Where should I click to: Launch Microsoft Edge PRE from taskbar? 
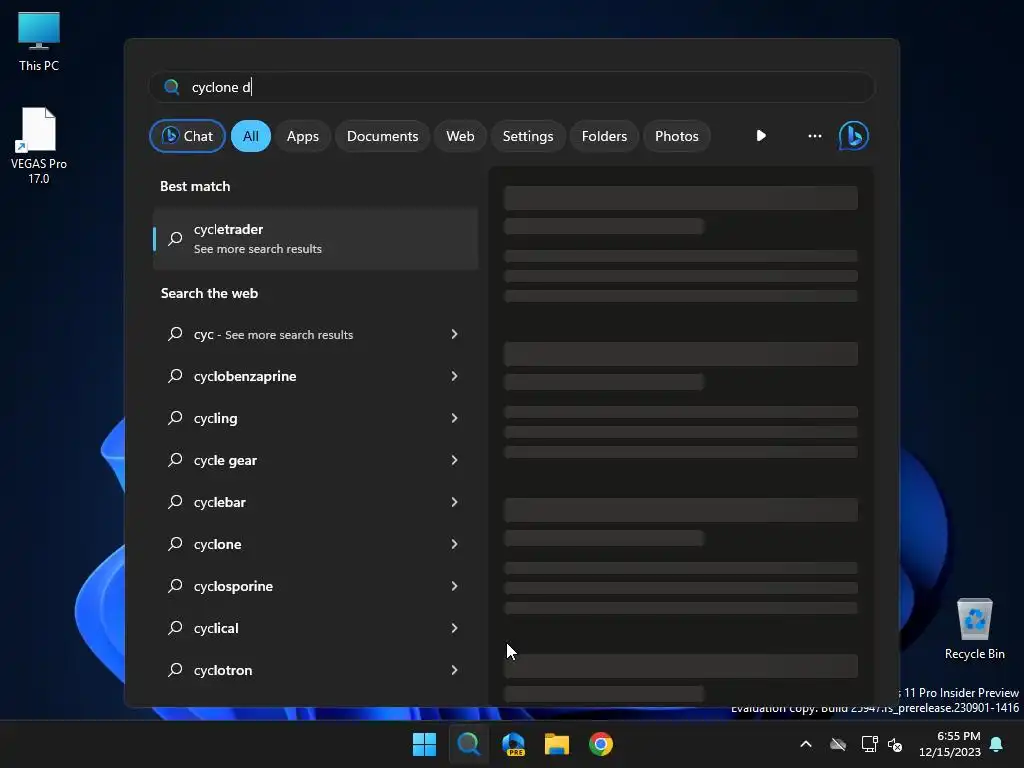coord(513,744)
